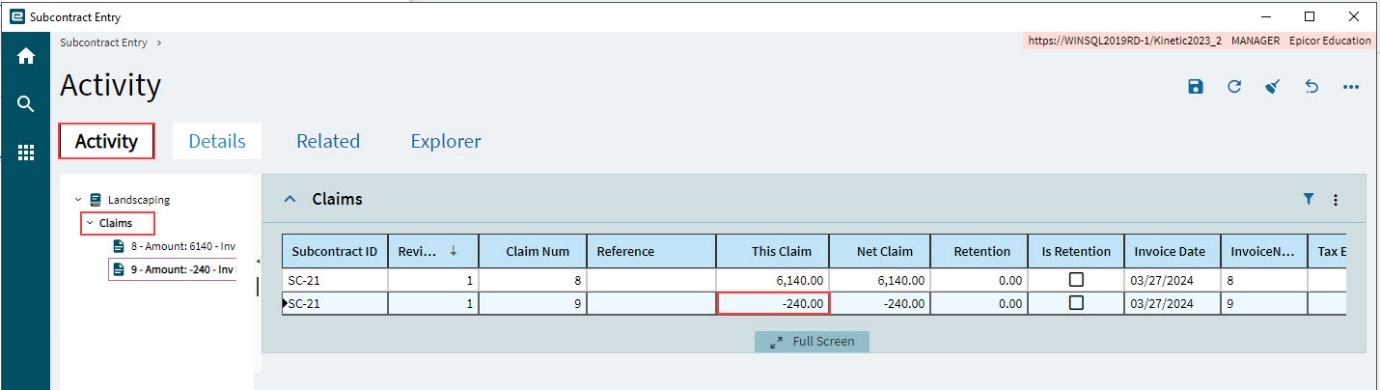
Task: Collapse the tree panel with splitter arrow
Action: pos(257,261)
